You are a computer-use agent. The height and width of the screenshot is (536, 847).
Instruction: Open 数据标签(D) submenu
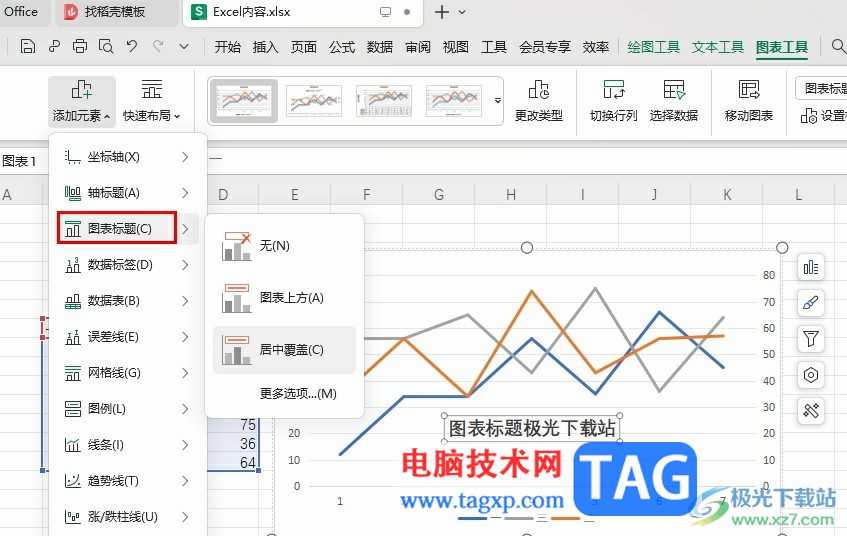click(x=127, y=265)
